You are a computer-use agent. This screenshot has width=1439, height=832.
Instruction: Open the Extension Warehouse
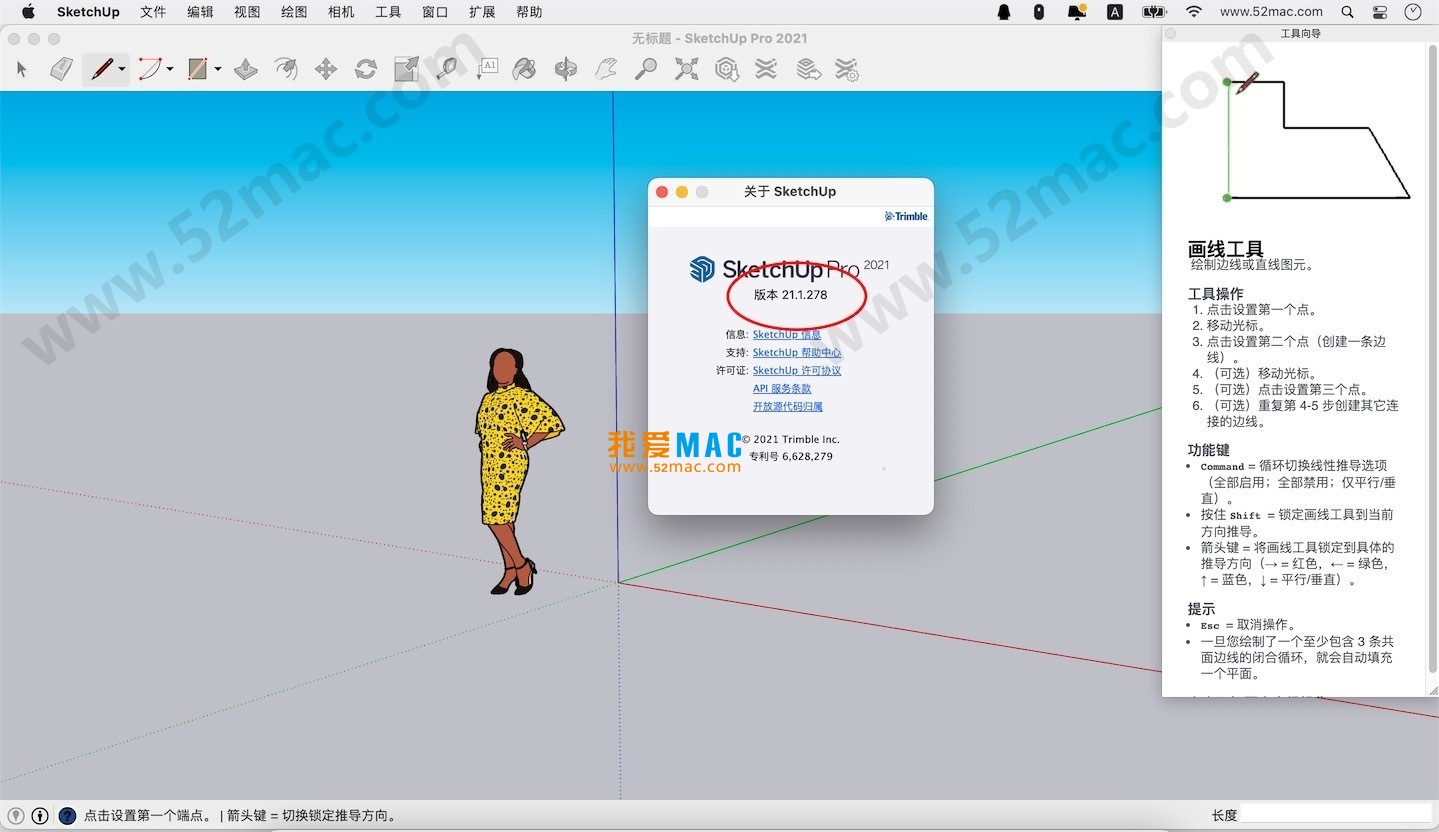[x=766, y=69]
